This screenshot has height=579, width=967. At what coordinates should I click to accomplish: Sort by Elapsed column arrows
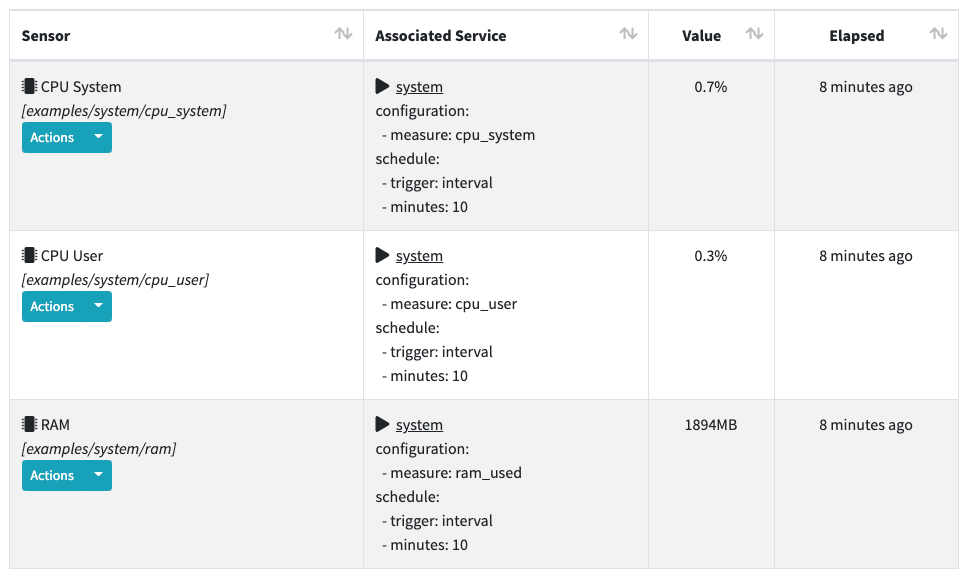point(939,33)
